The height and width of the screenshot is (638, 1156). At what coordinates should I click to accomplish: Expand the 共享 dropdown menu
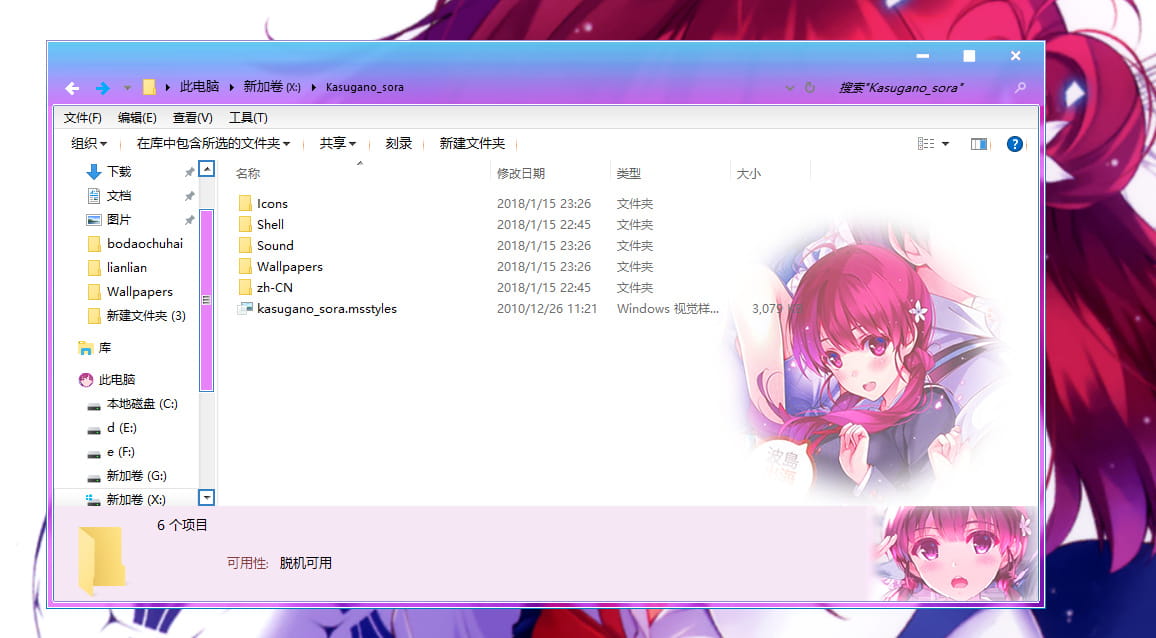tap(336, 143)
